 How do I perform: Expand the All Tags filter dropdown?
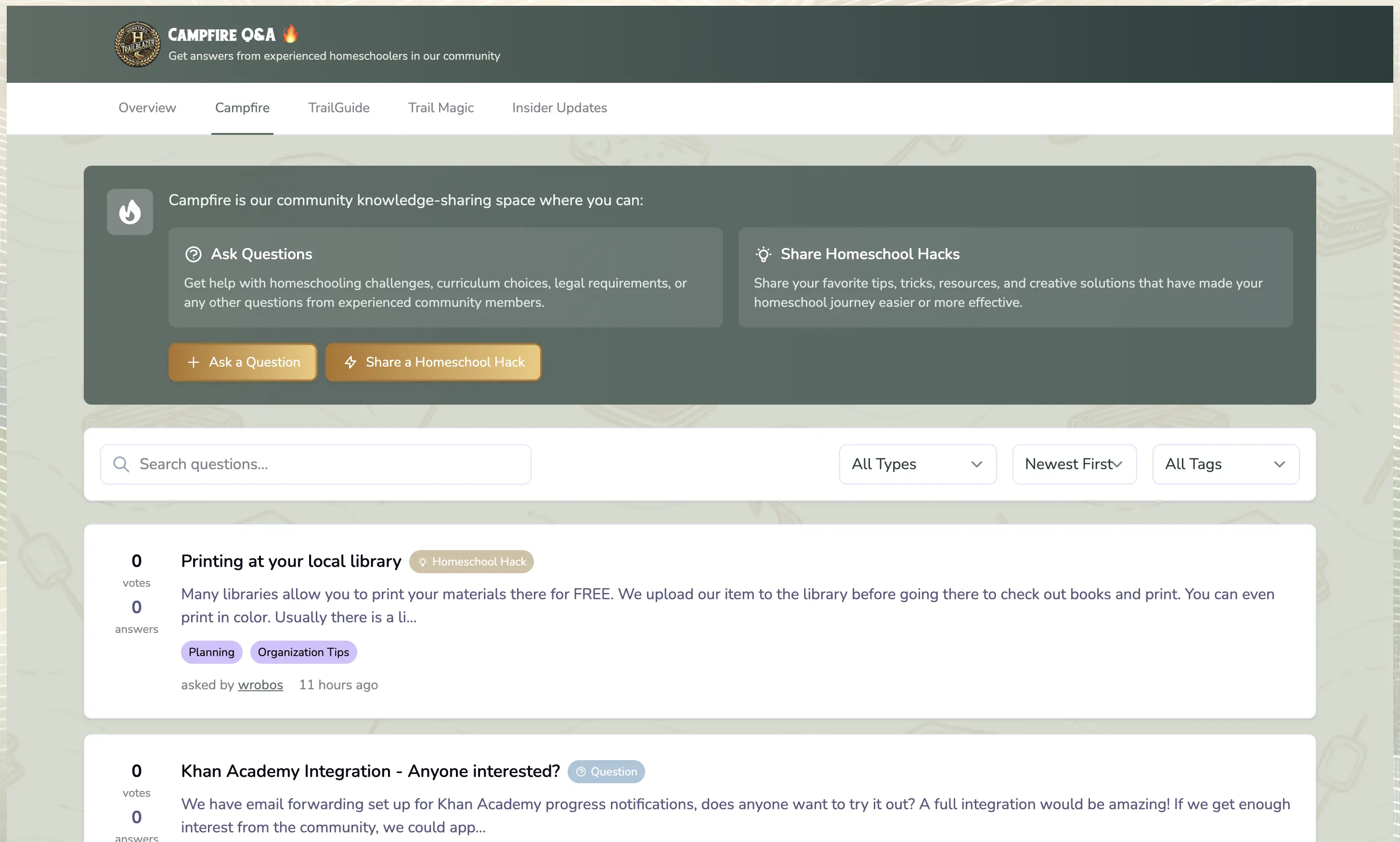[1225, 464]
